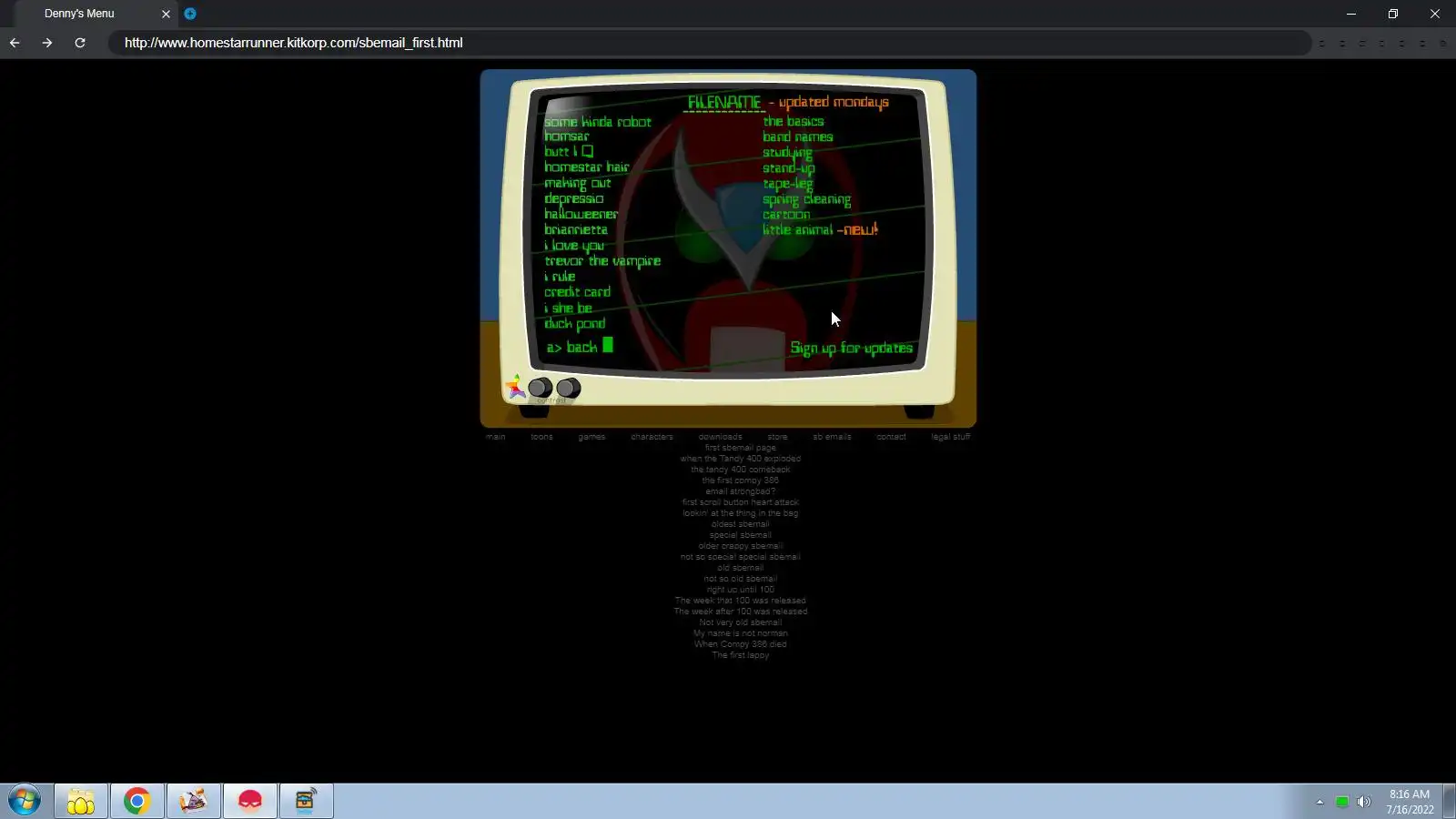Open the last pinned app on the taskbar
The height and width of the screenshot is (819, 1456).
point(306,801)
